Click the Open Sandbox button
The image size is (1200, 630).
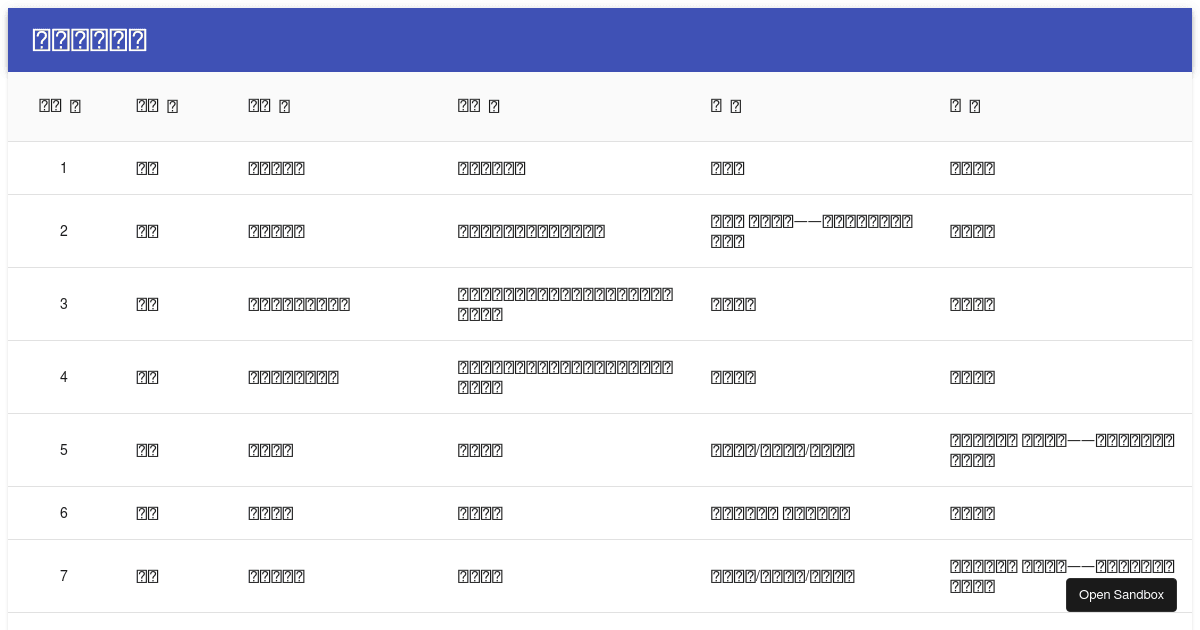tap(1121, 595)
